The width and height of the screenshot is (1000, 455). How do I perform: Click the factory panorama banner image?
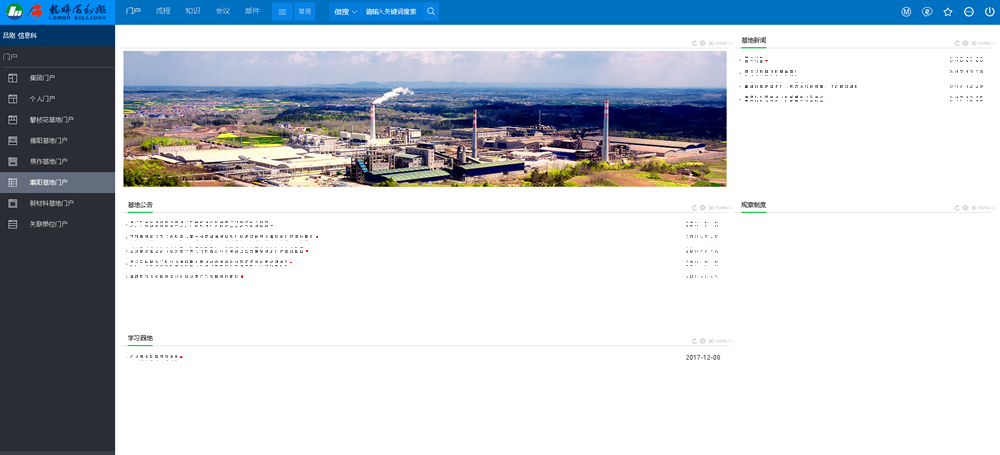click(x=425, y=119)
